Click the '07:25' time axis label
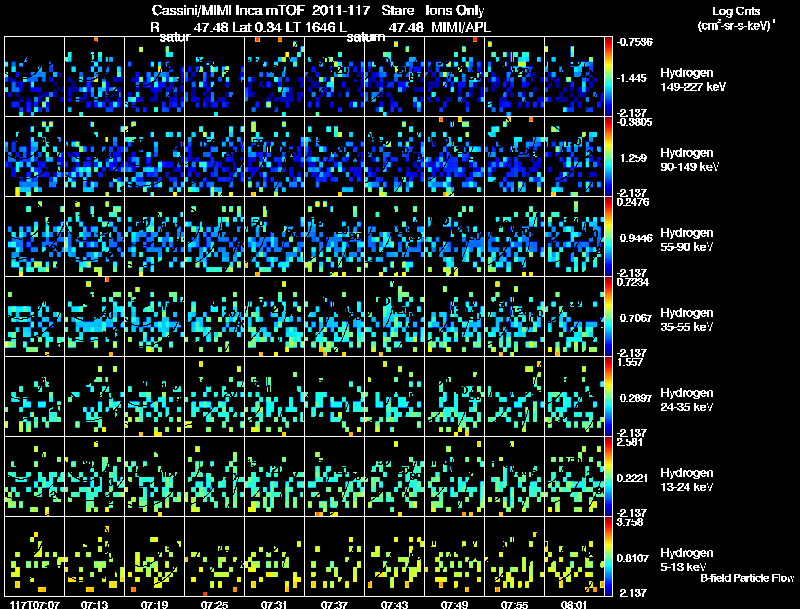Viewport: 800px width, 609px height. (214, 604)
